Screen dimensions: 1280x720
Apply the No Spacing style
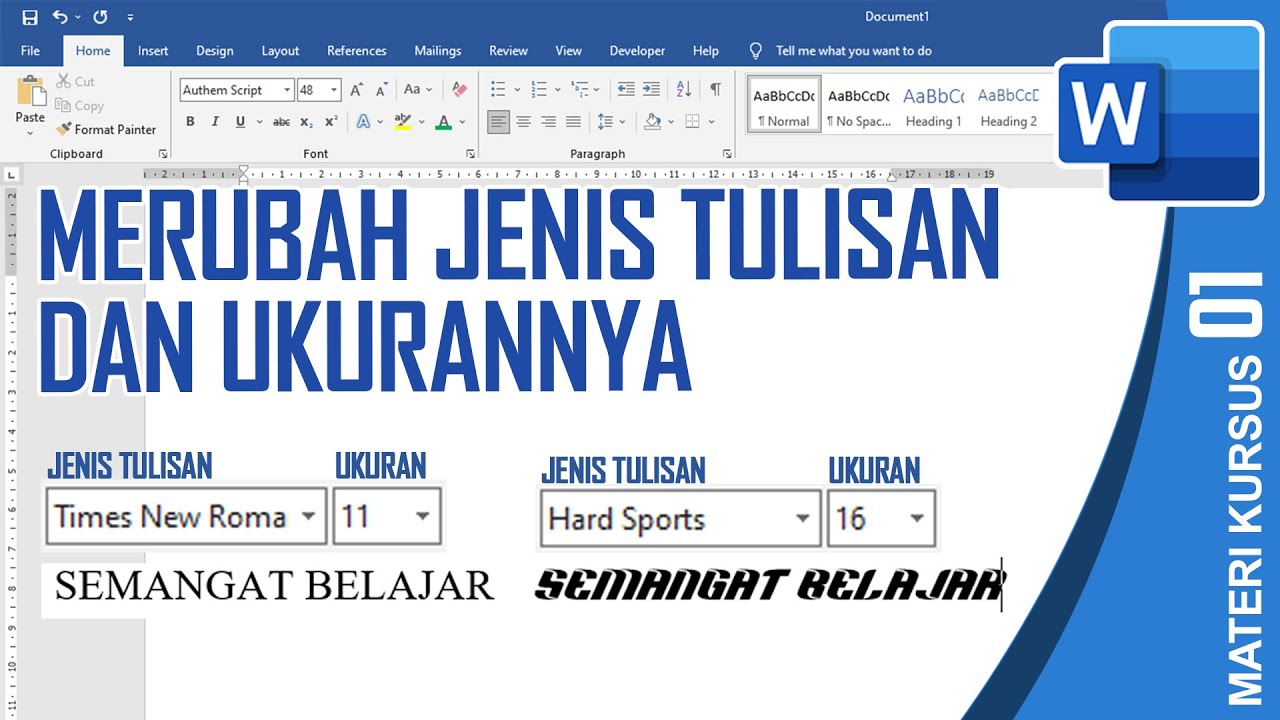[858, 106]
